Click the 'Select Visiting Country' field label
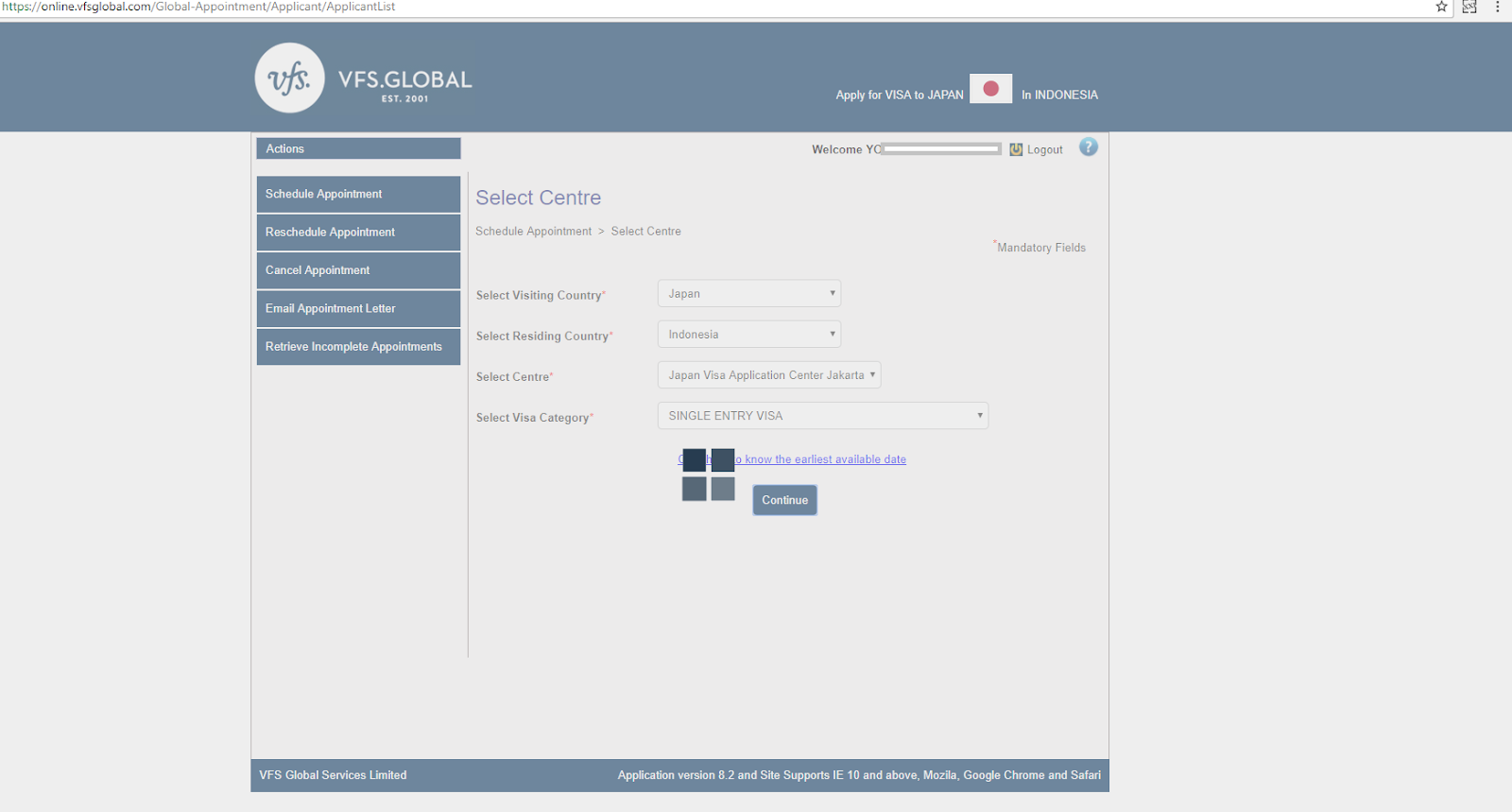The height and width of the screenshot is (812, 1512). coord(539,296)
